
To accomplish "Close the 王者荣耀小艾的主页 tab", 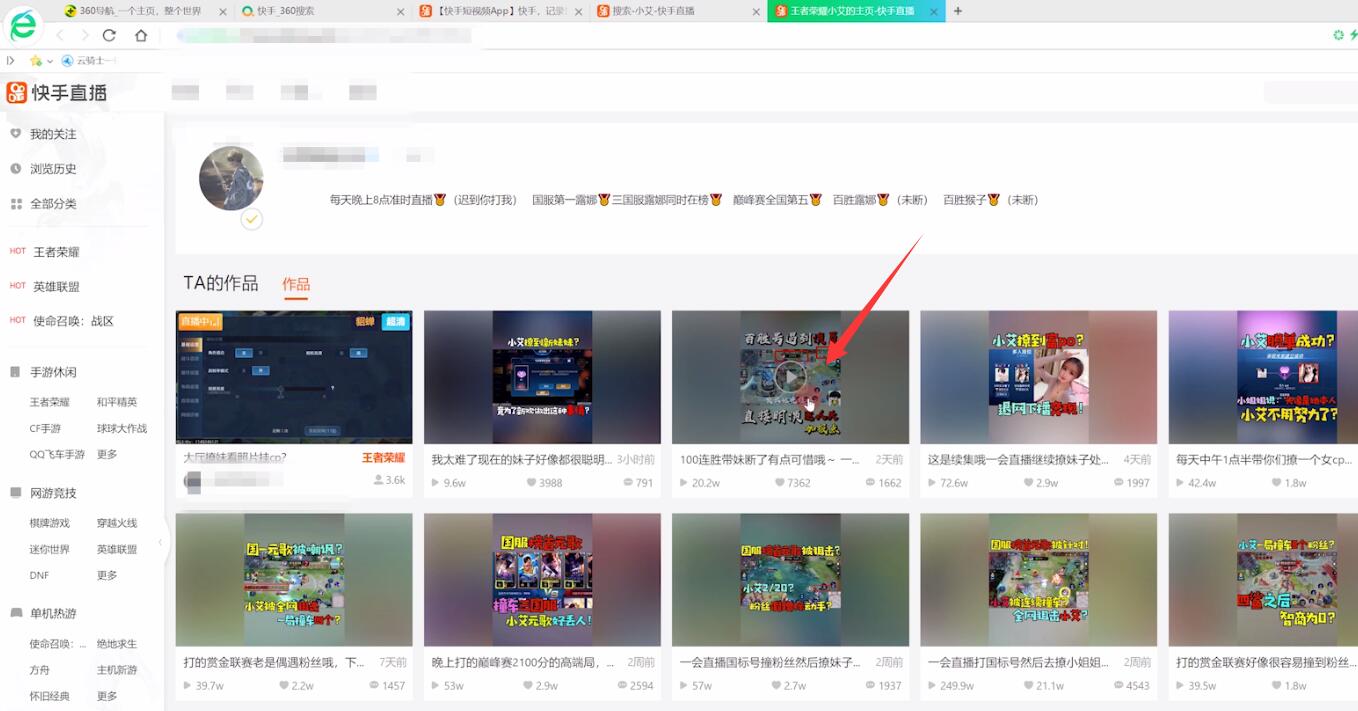I will [932, 11].
